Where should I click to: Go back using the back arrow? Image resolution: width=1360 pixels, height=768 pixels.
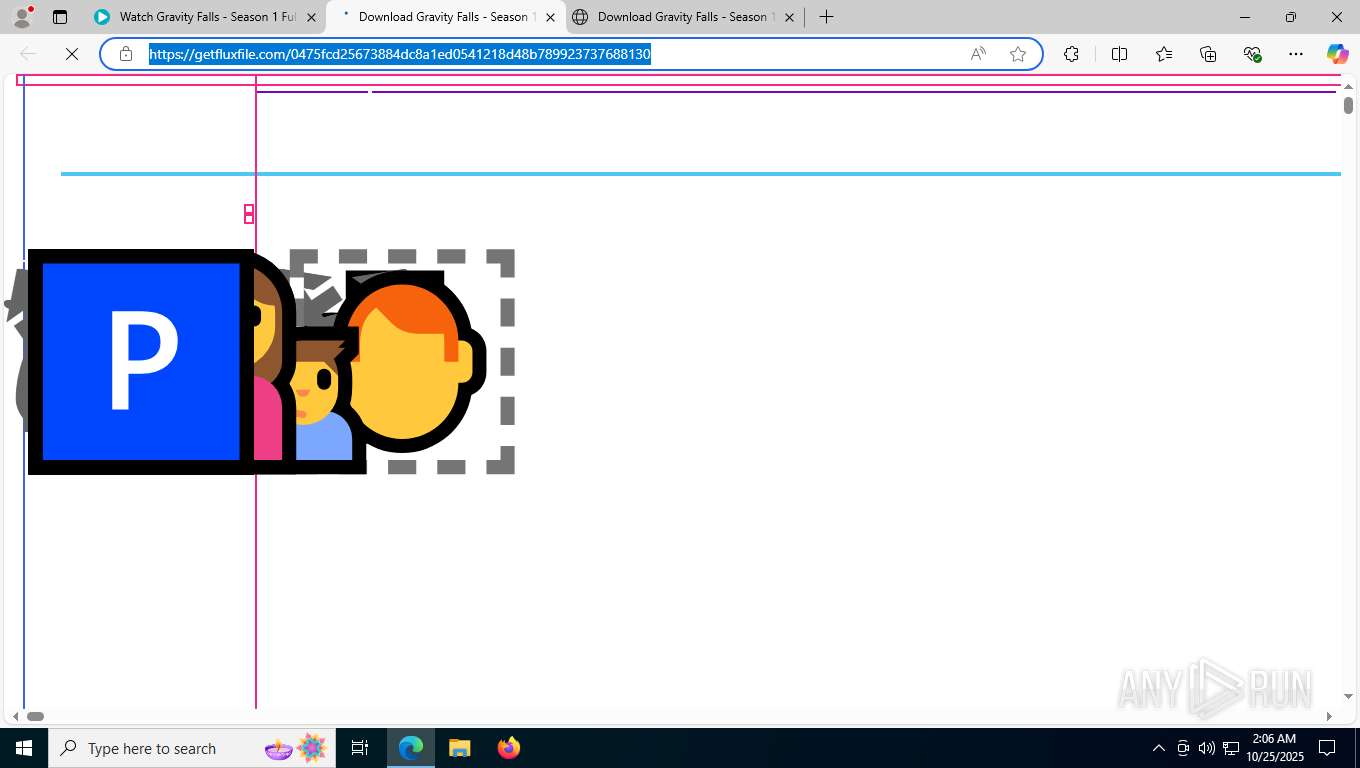28,54
